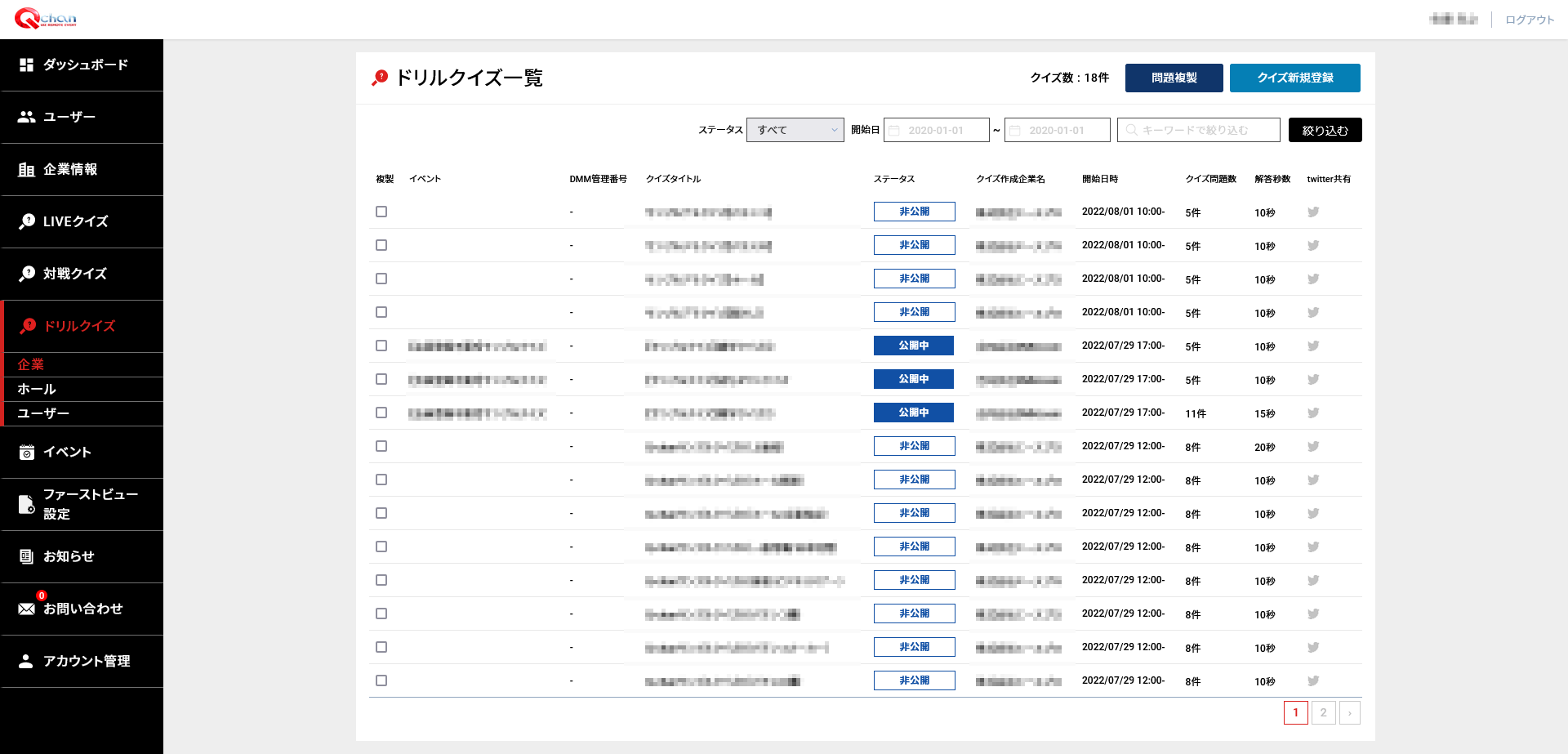
Task: Click the keyword search input field
Action: 1198,130
